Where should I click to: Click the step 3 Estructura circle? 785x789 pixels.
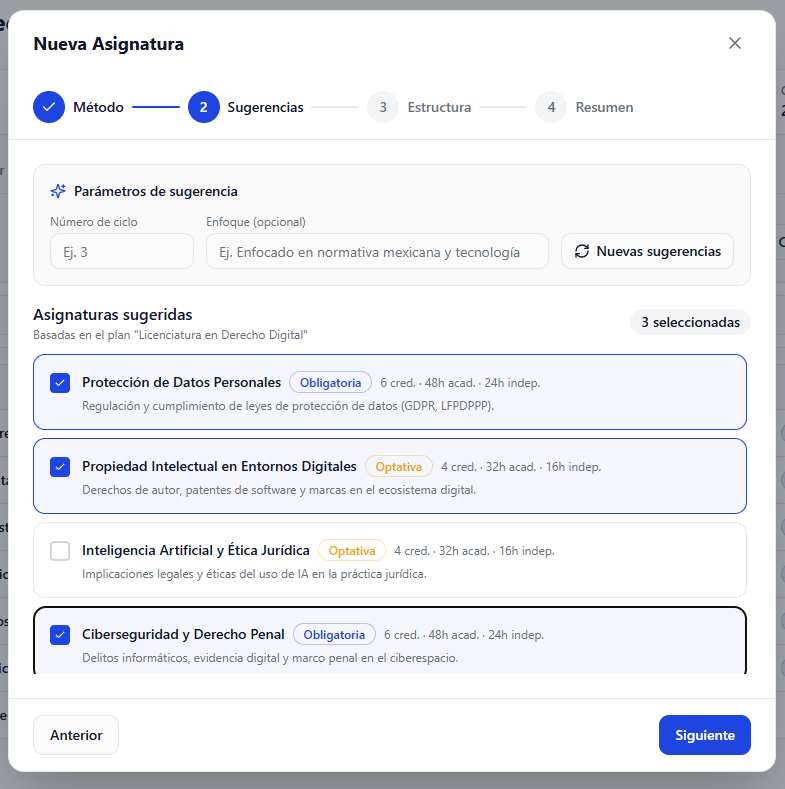point(383,107)
